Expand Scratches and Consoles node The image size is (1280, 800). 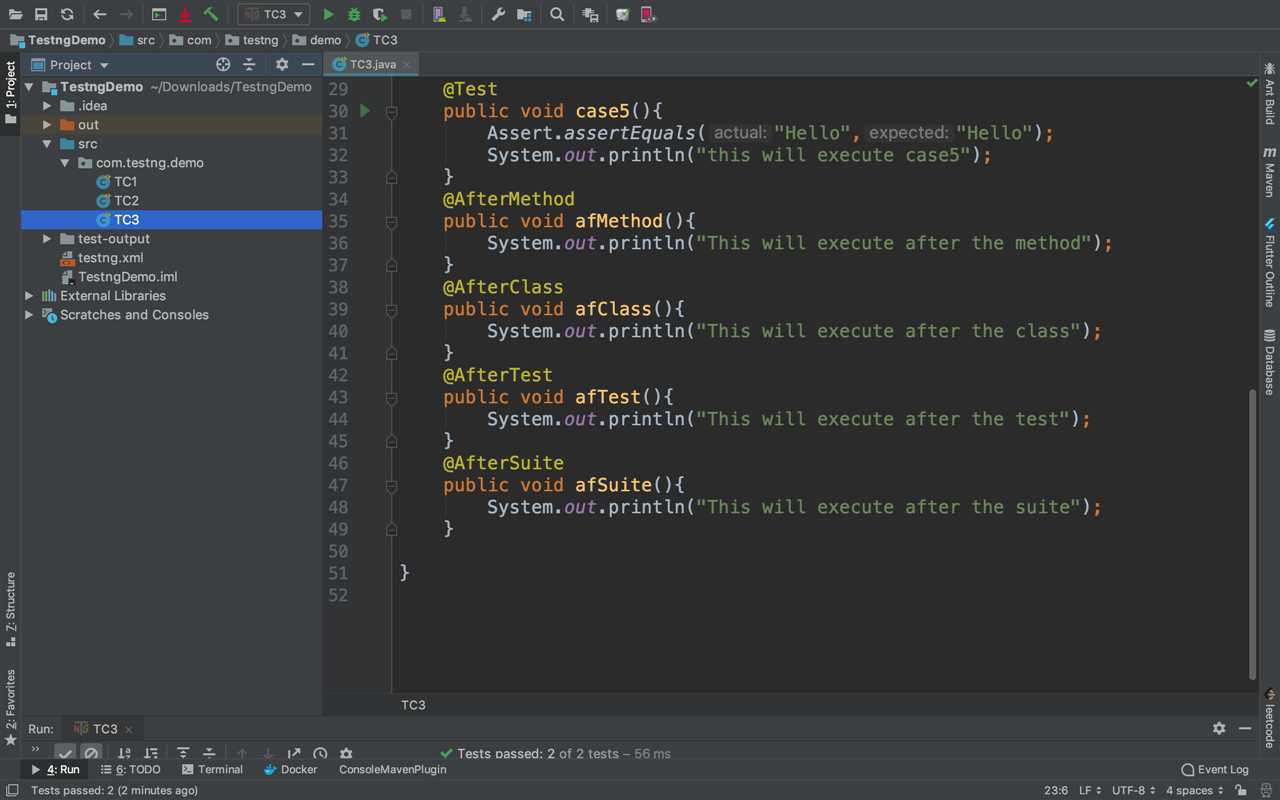(x=29, y=315)
